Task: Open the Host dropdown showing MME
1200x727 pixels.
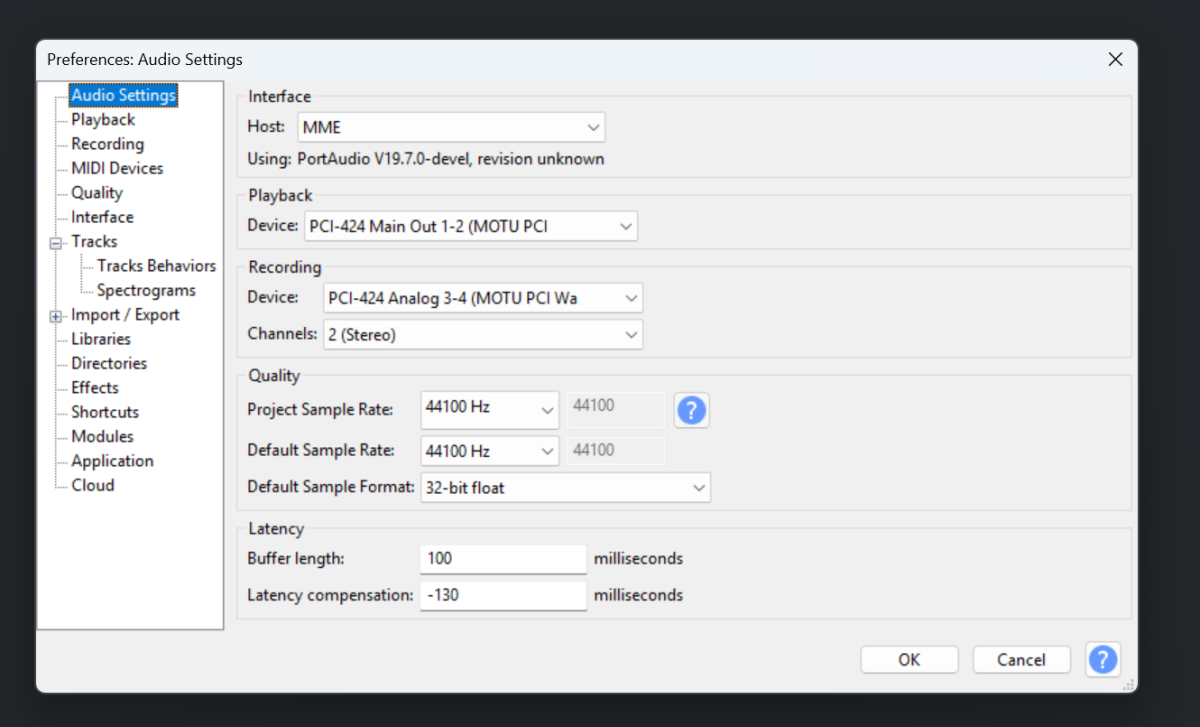Action: 451,127
